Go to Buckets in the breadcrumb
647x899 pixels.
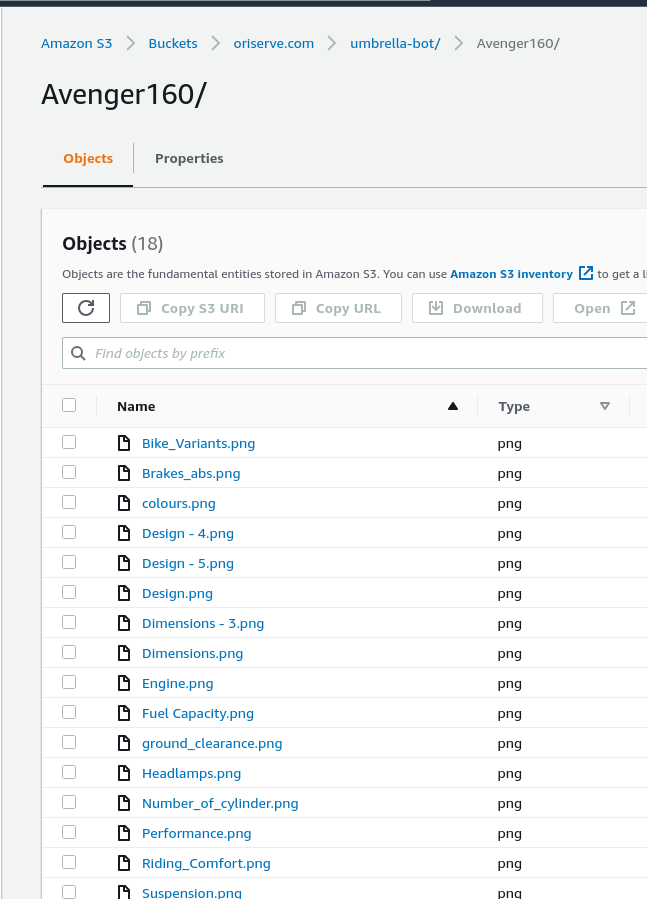(x=173, y=43)
